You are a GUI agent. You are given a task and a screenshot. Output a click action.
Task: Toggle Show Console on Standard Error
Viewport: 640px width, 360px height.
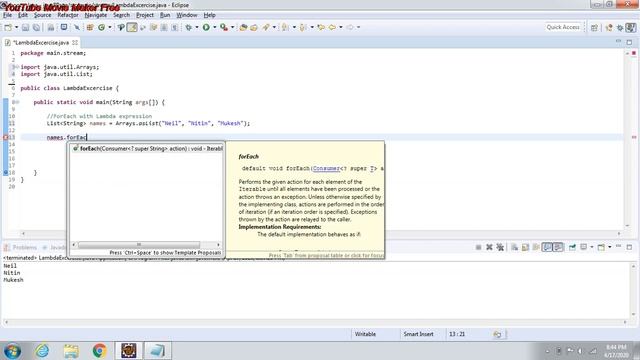point(558,247)
